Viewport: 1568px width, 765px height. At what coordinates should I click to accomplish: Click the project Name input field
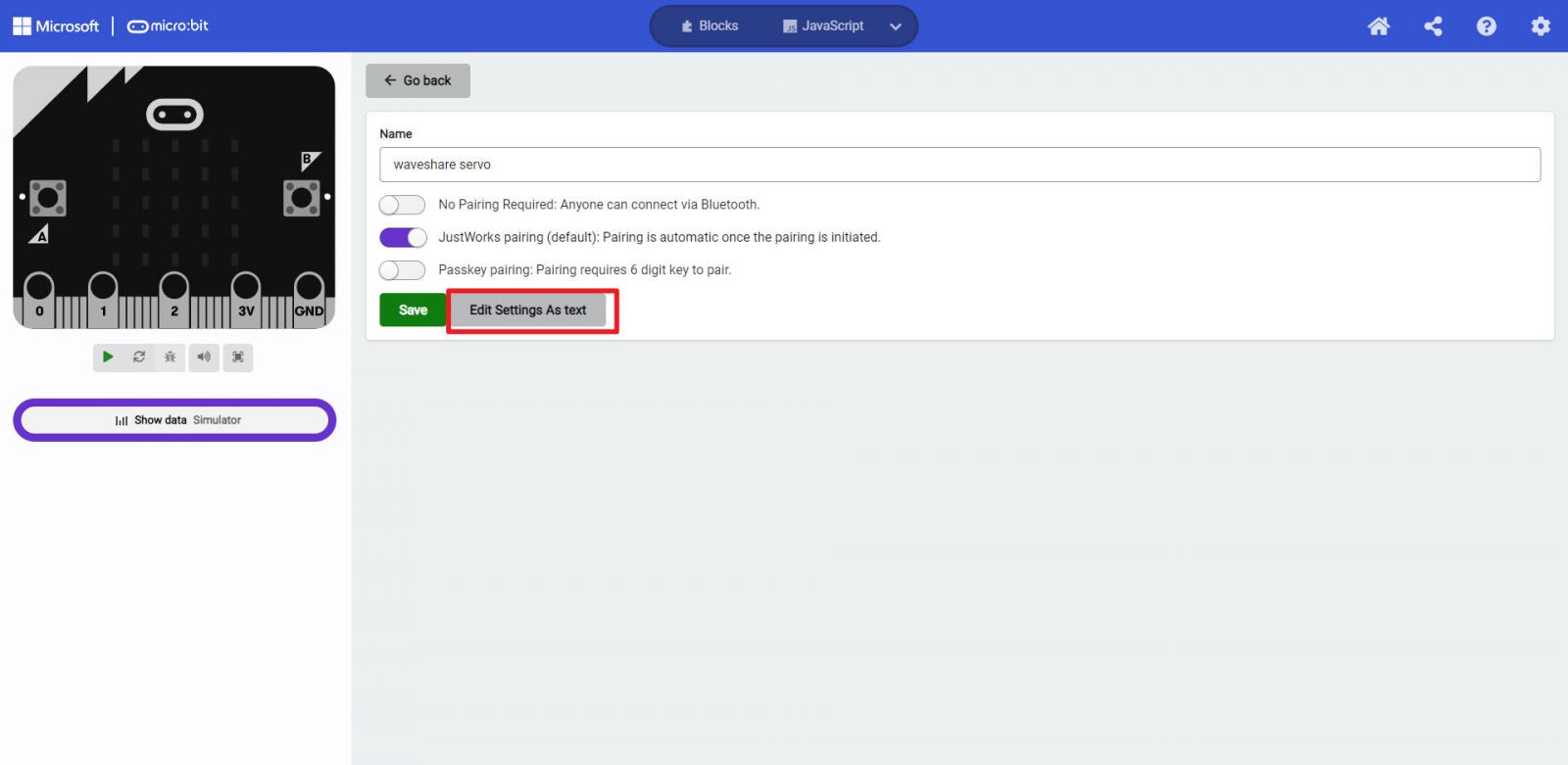(959, 165)
